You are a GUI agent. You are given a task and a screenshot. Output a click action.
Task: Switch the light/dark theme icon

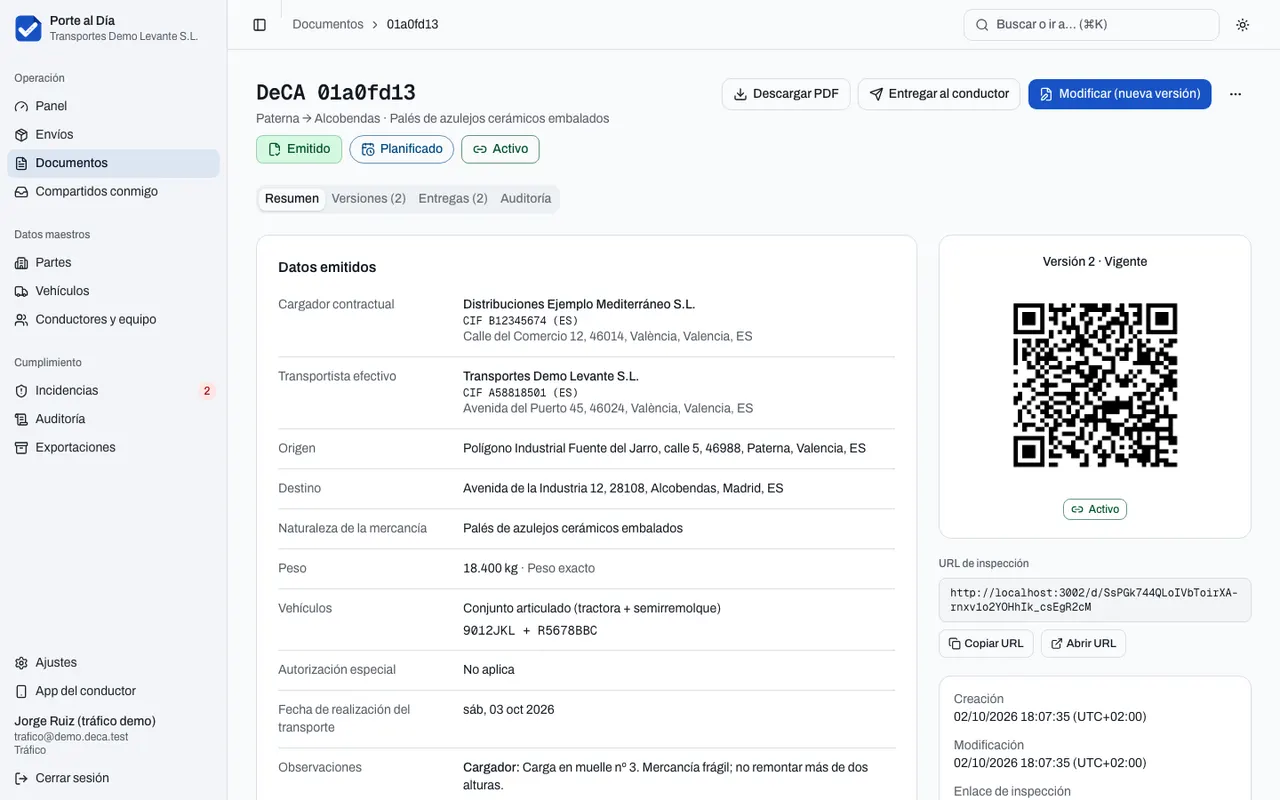point(1242,24)
